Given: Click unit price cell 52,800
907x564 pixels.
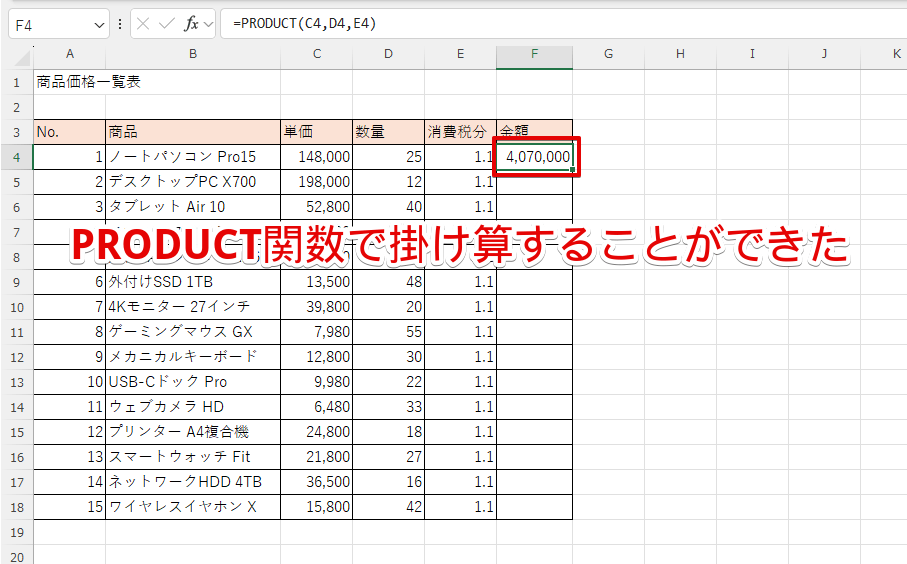Looking at the screenshot, I should pyautogui.click(x=316, y=207).
